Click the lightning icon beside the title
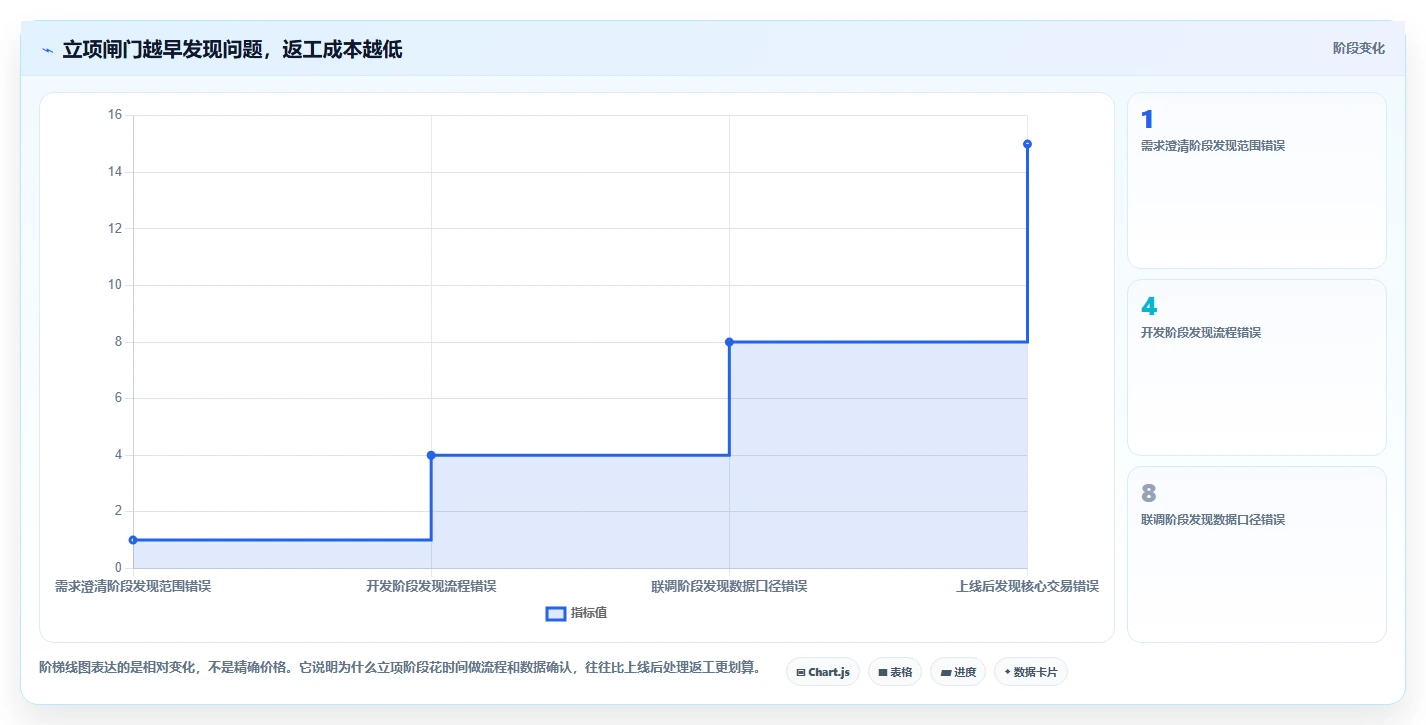 point(47,49)
